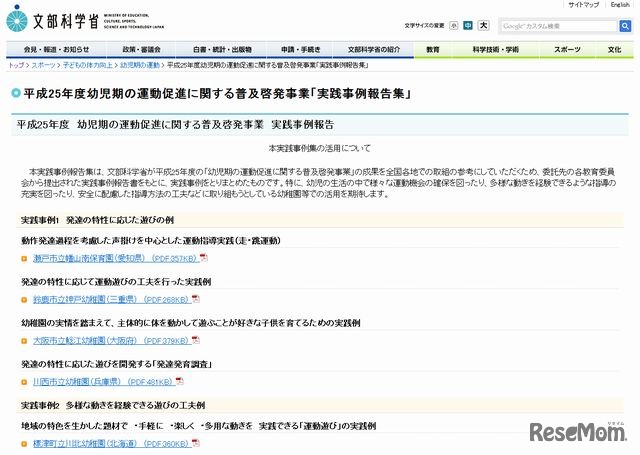Click the main page title 実践事例報告集
The image size is (640, 455).
tap(217, 94)
